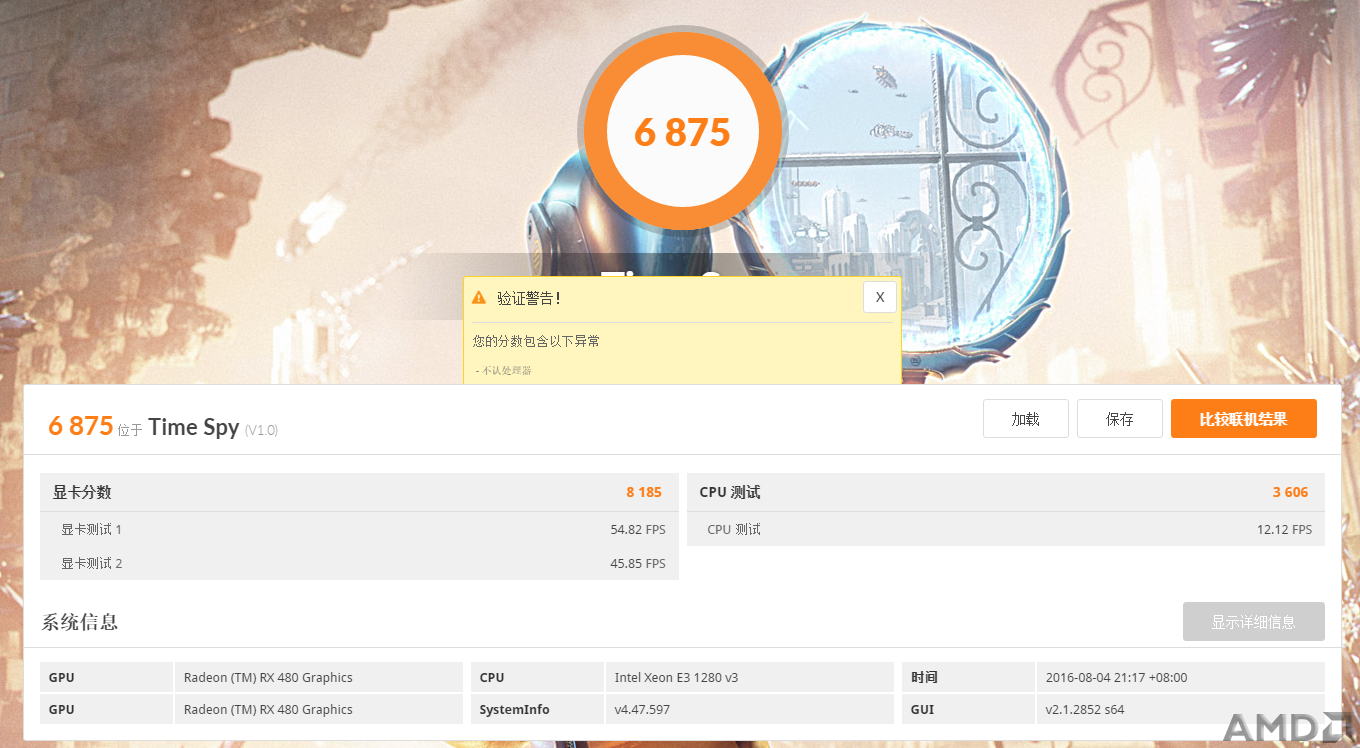Image resolution: width=1360 pixels, height=748 pixels.
Task: Select 显卡测试 1 row
Action: point(359,529)
